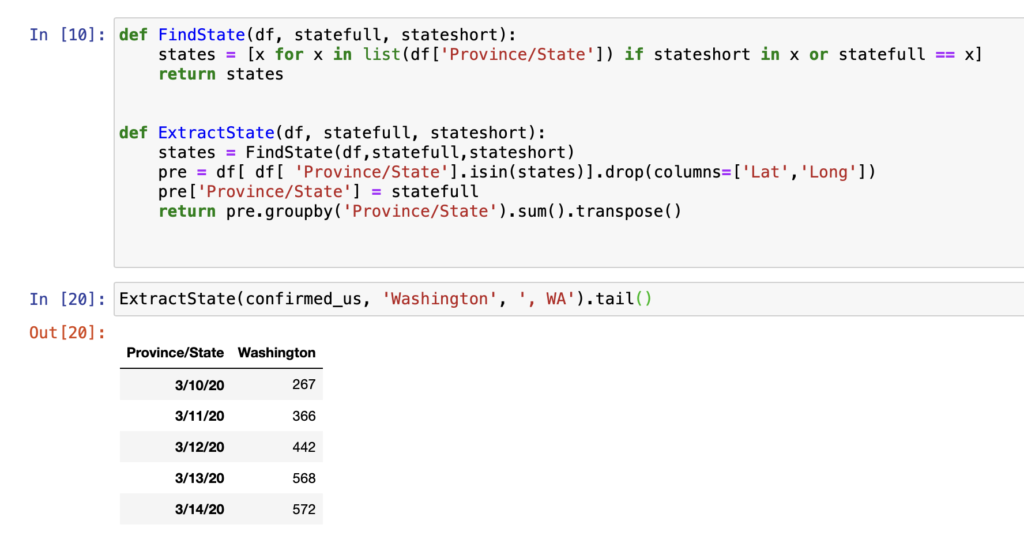Click the In [10] cell prompt

point(68,35)
